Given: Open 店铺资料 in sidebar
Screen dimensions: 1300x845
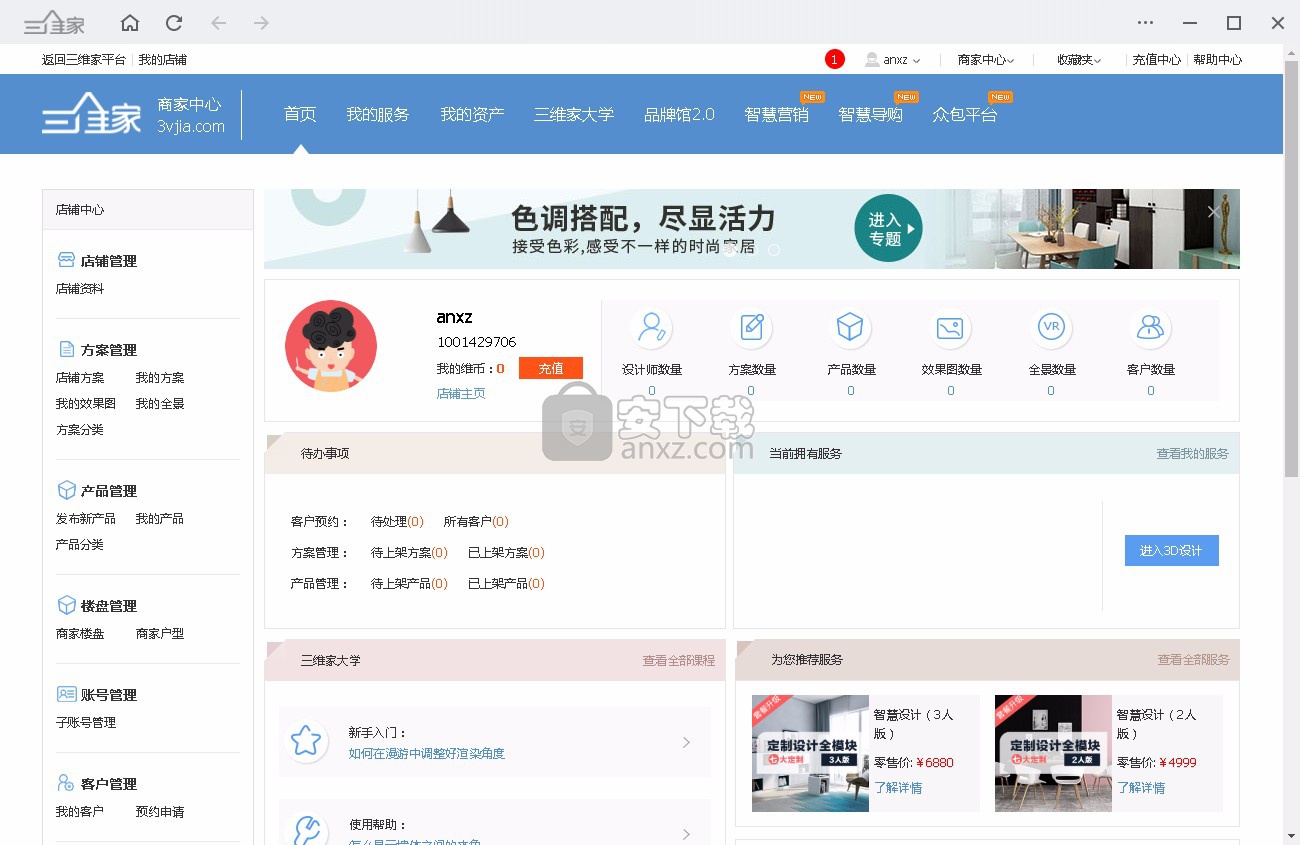Looking at the screenshot, I should [x=80, y=289].
